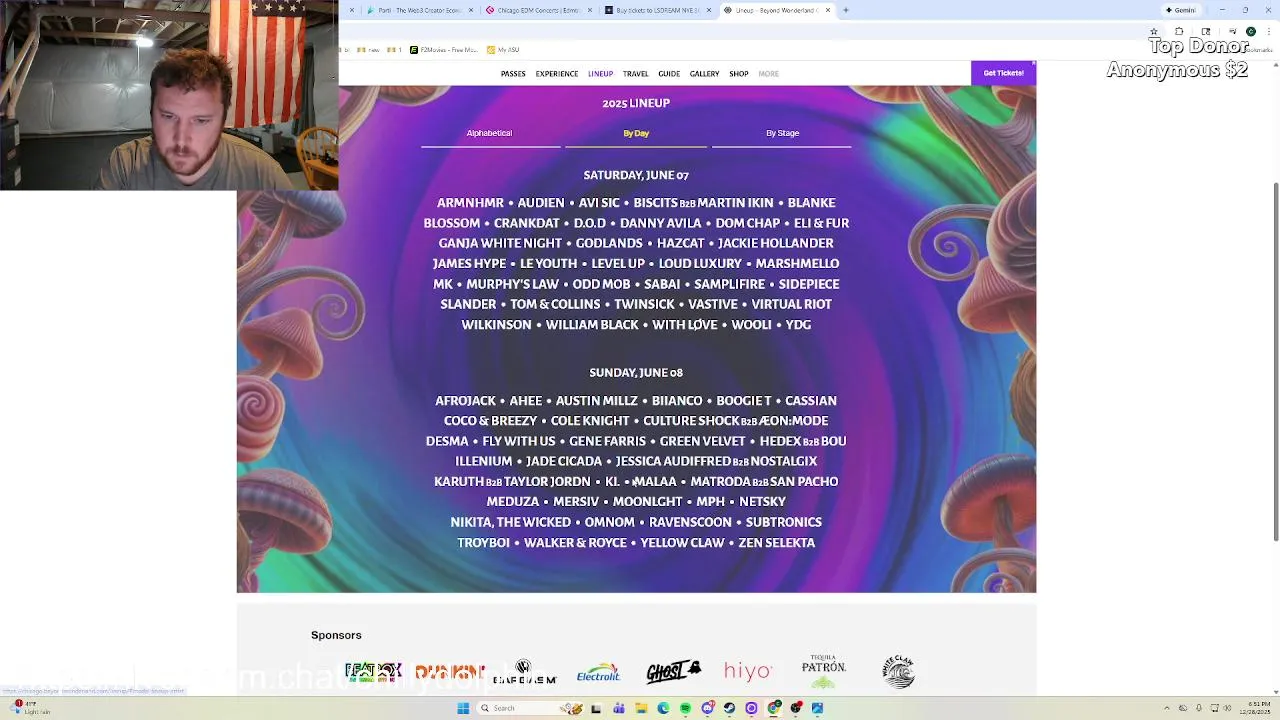Open the Electrolit sponsor logo
This screenshot has height=720, width=1280.
(x=598, y=672)
